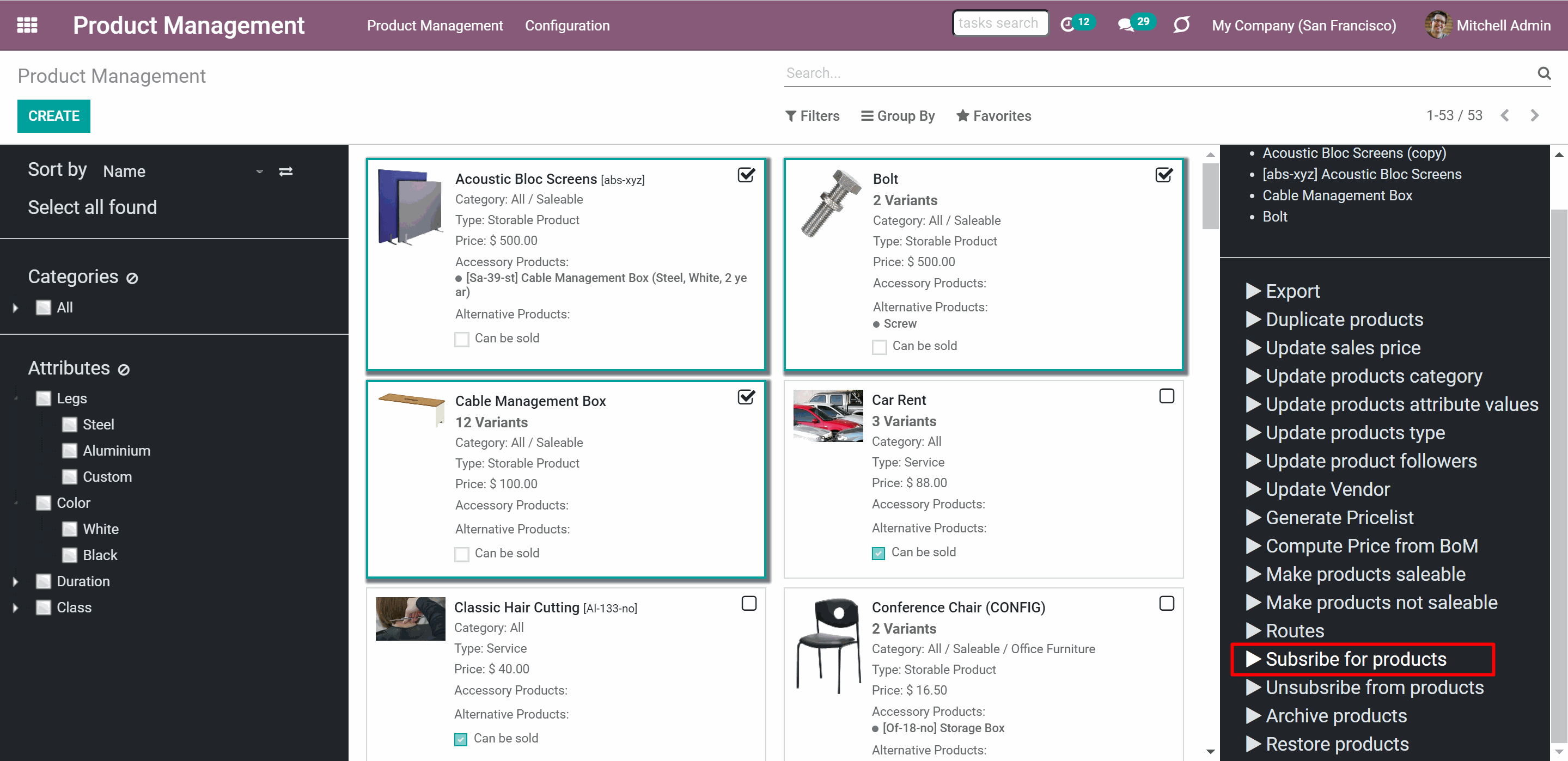Click Acoustic Bloc Screens (copy) list entry
The width and height of the screenshot is (1568, 761).
click(x=1354, y=152)
